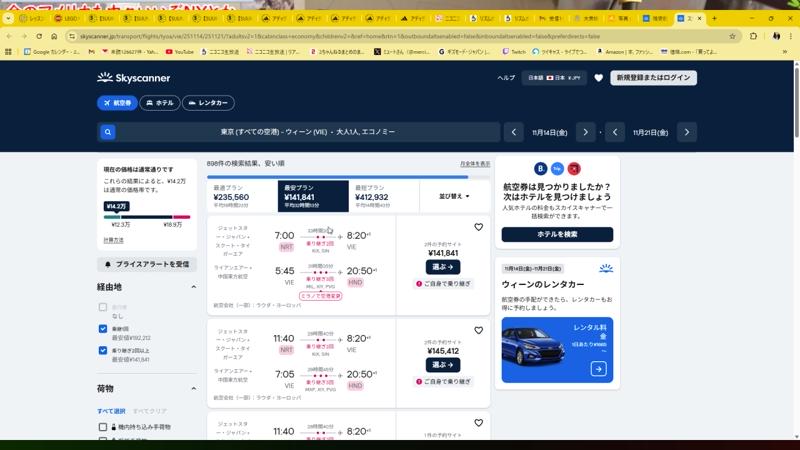Click すべて選択 in baggage filter
800x450 pixels.
[x=111, y=411]
